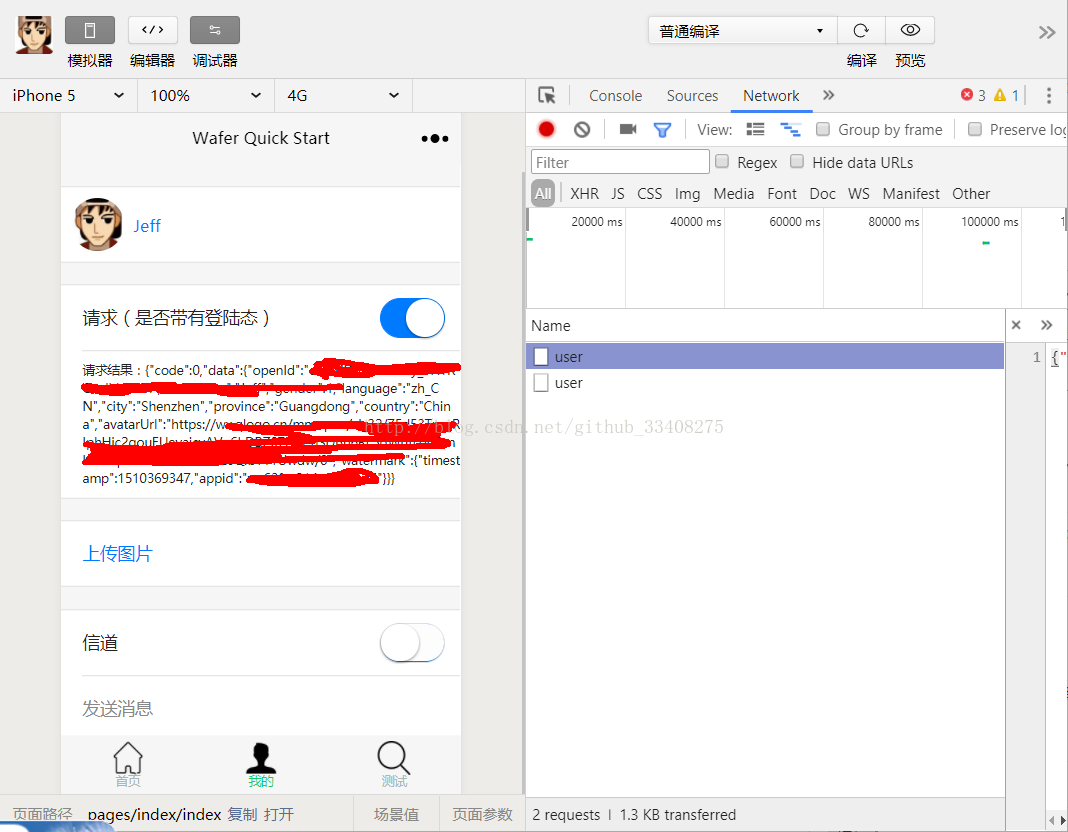Click the 预览 preview eye icon
Screen dimensions: 1068x832
(x=909, y=30)
